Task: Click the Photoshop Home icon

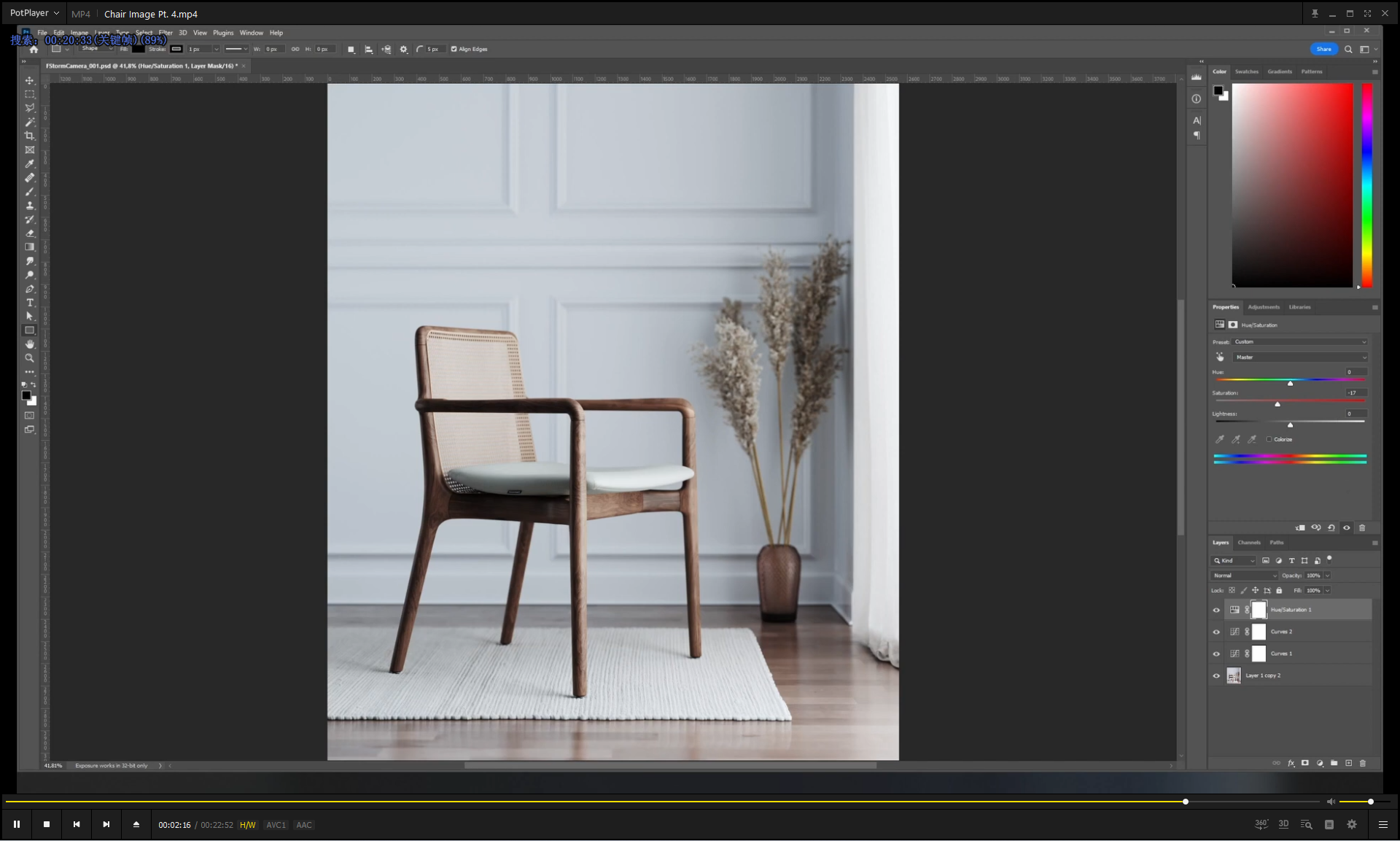Action: coord(34,50)
